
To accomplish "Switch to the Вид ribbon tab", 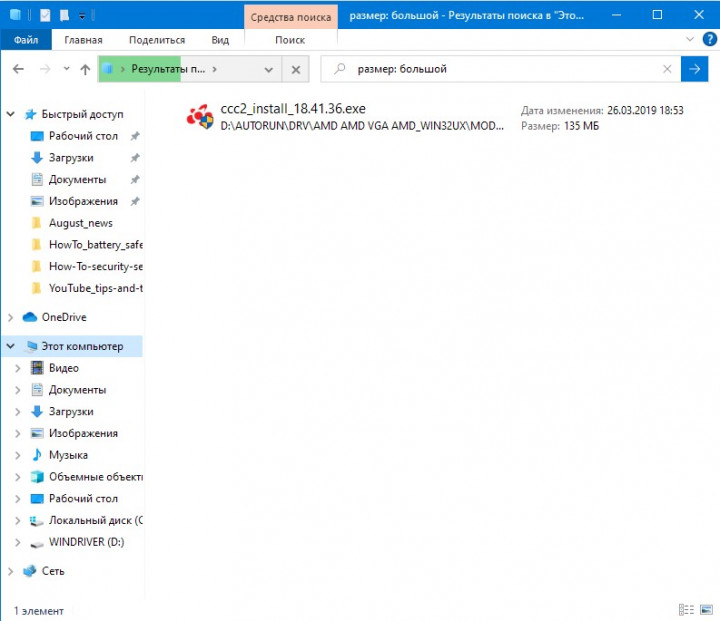I will tap(220, 40).
